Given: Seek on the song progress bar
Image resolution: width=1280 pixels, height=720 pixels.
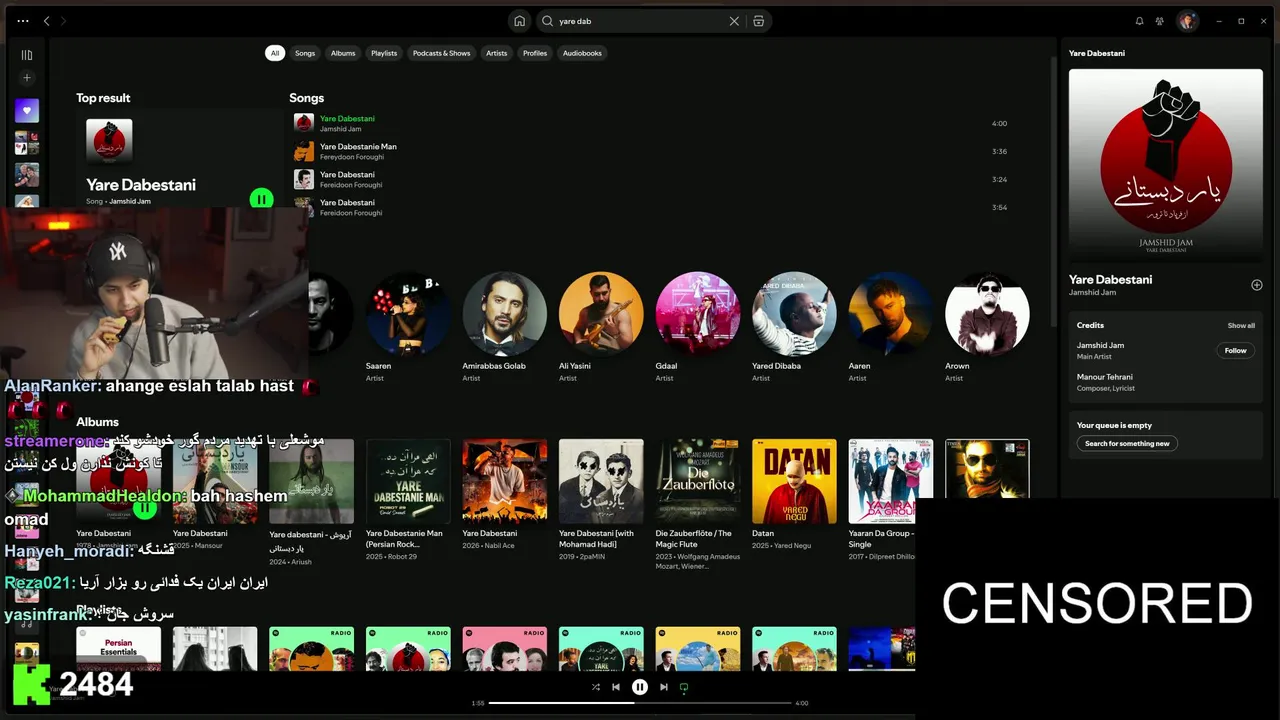Looking at the screenshot, I should 640,703.
